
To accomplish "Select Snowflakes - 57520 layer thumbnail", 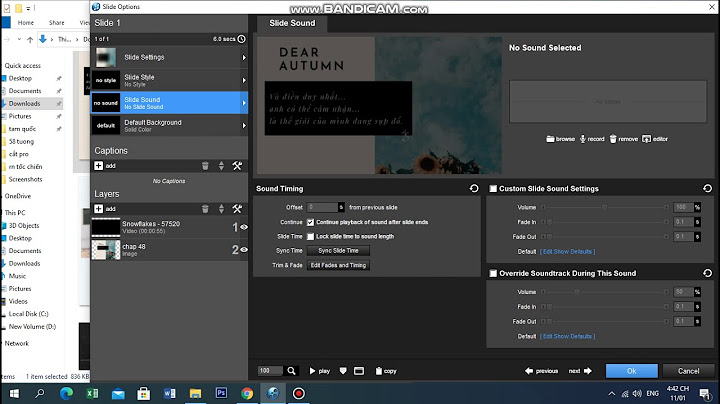I will click(106, 227).
